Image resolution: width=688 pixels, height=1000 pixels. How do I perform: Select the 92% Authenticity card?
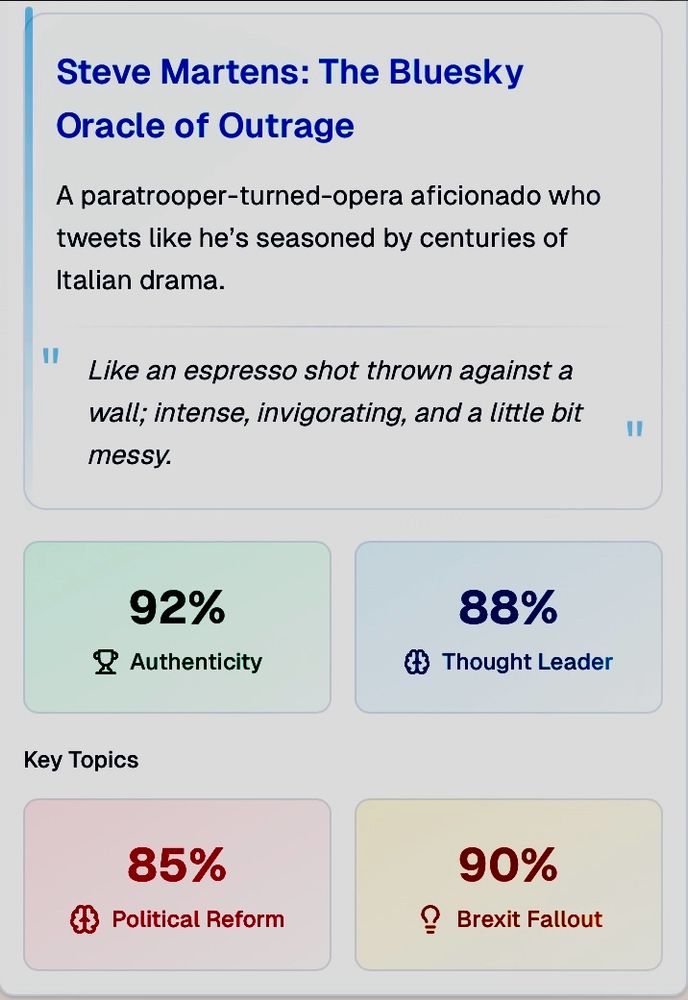(x=177, y=627)
